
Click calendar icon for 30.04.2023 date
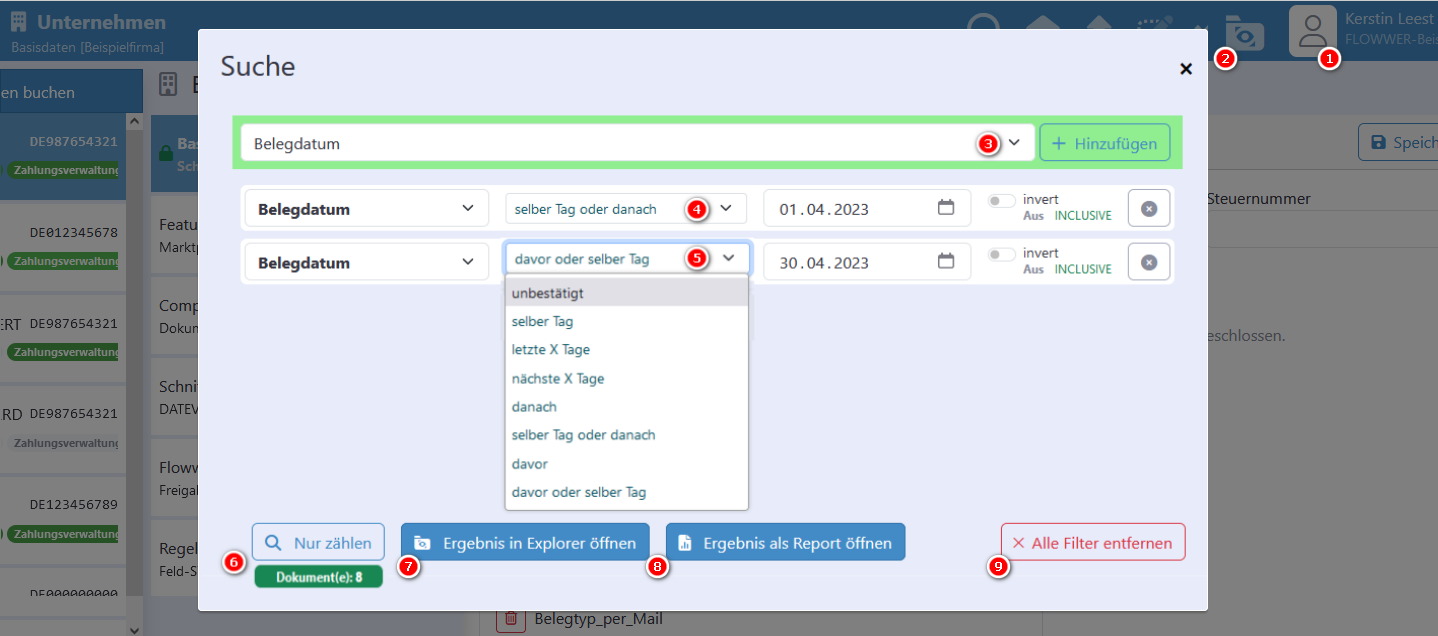click(946, 261)
